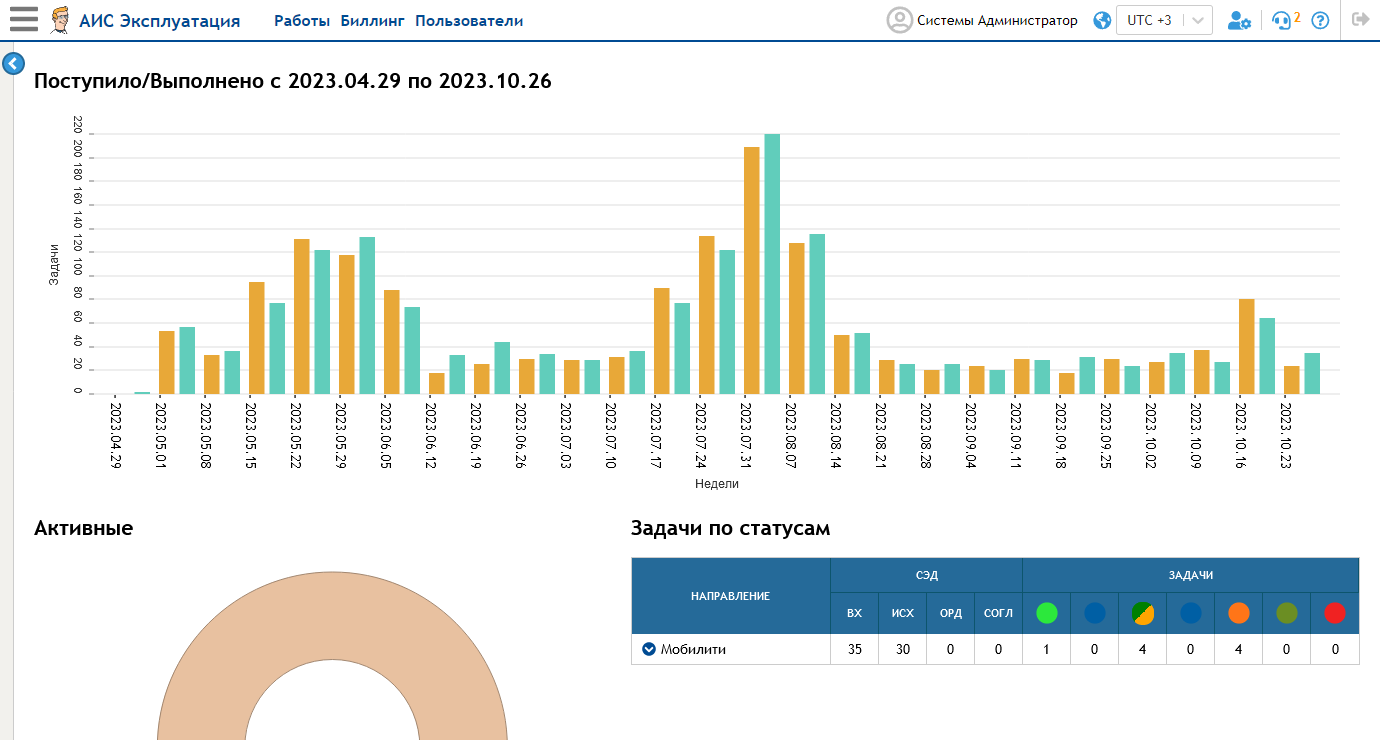
Task: Expand the Мобилити row chevron
Action: (649, 649)
